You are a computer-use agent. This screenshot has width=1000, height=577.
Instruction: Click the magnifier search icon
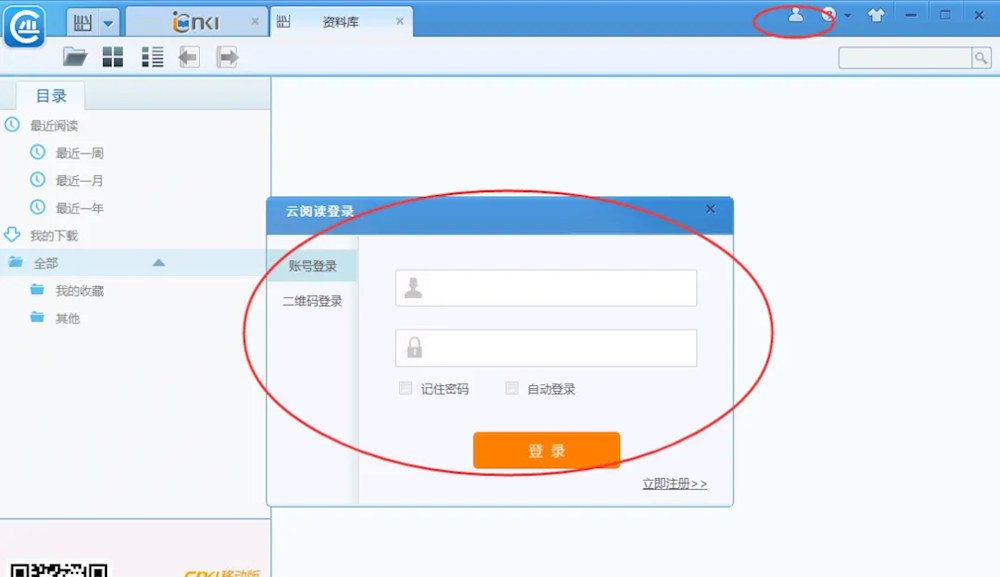[981, 59]
